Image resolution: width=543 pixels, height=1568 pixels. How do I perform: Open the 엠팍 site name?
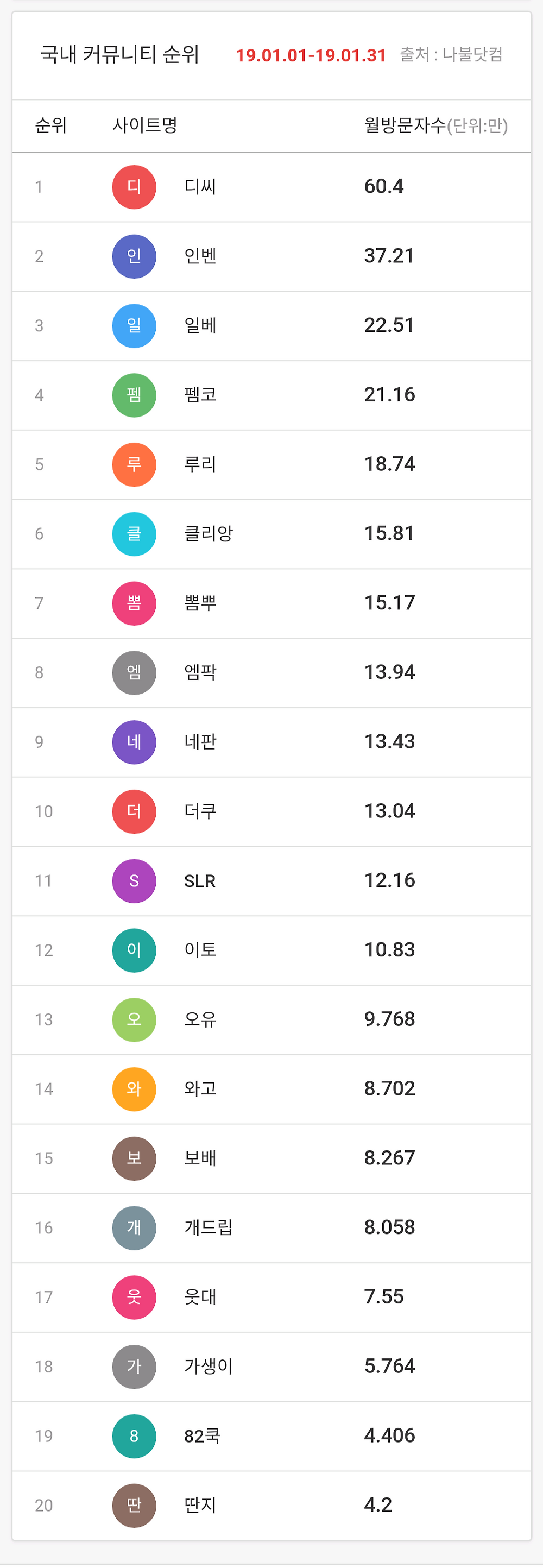tap(200, 672)
